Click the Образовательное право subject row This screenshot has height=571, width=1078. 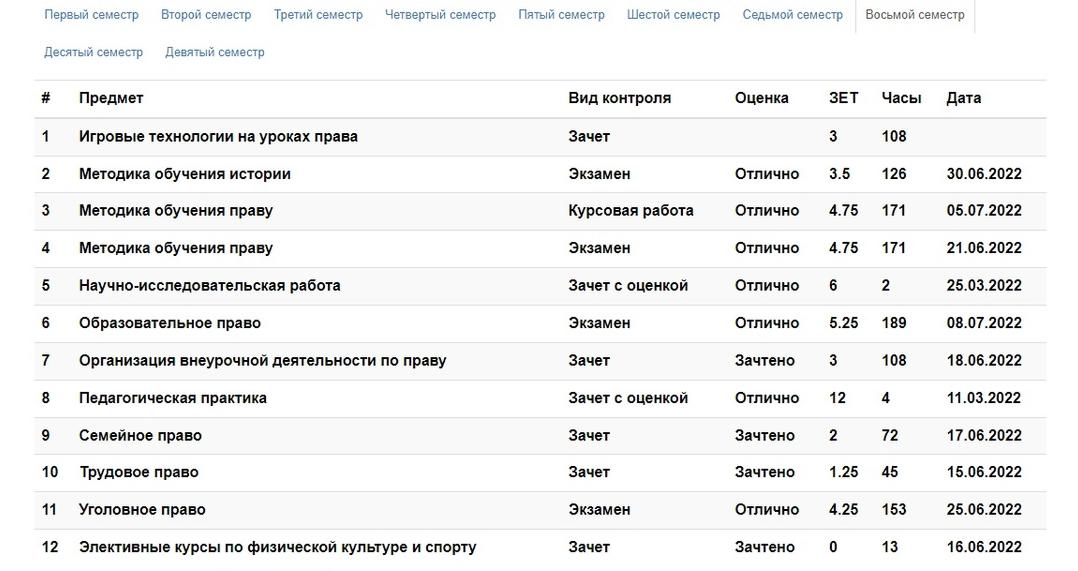540,323
